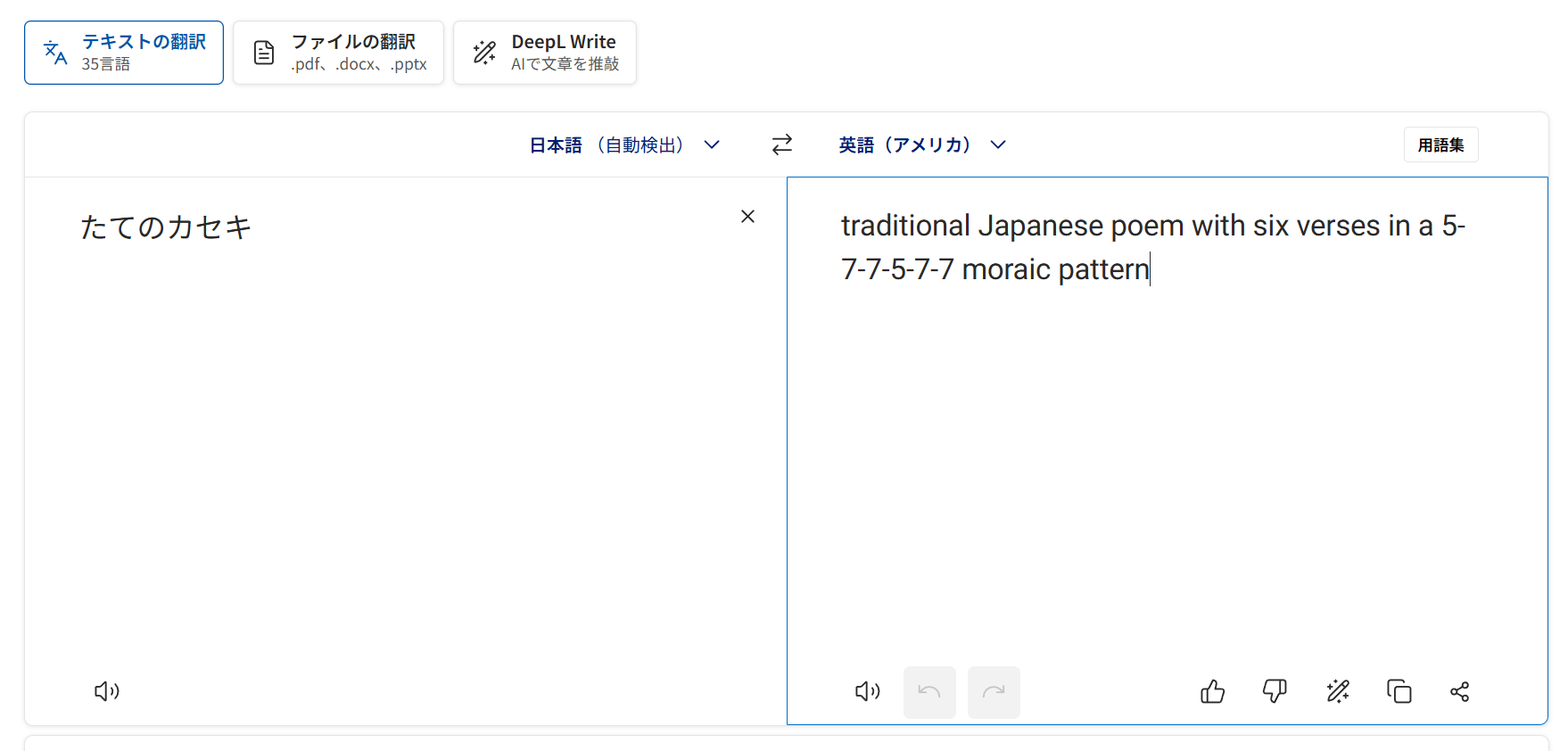Swap source and target languages
Image resolution: width=1568 pixels, height=751 pixels.
click(782, 144)
